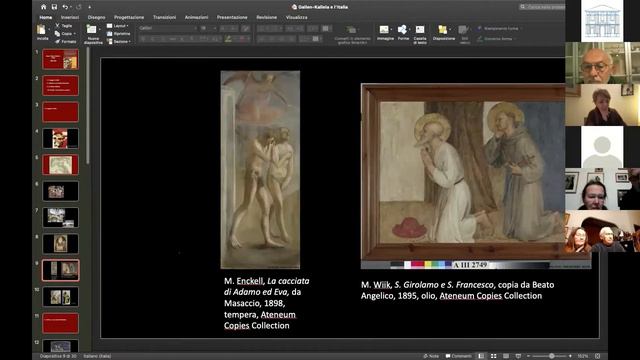This screenshot has height=360, width=640.
Task: Switch to the Inserisci tab
Action: pyautogui.click(x=70, y=17)
